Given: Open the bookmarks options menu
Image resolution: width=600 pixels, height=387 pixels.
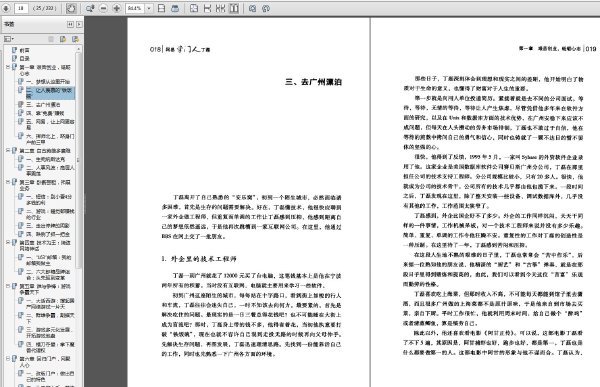Looking at the screenshot, I should (8, 39).
